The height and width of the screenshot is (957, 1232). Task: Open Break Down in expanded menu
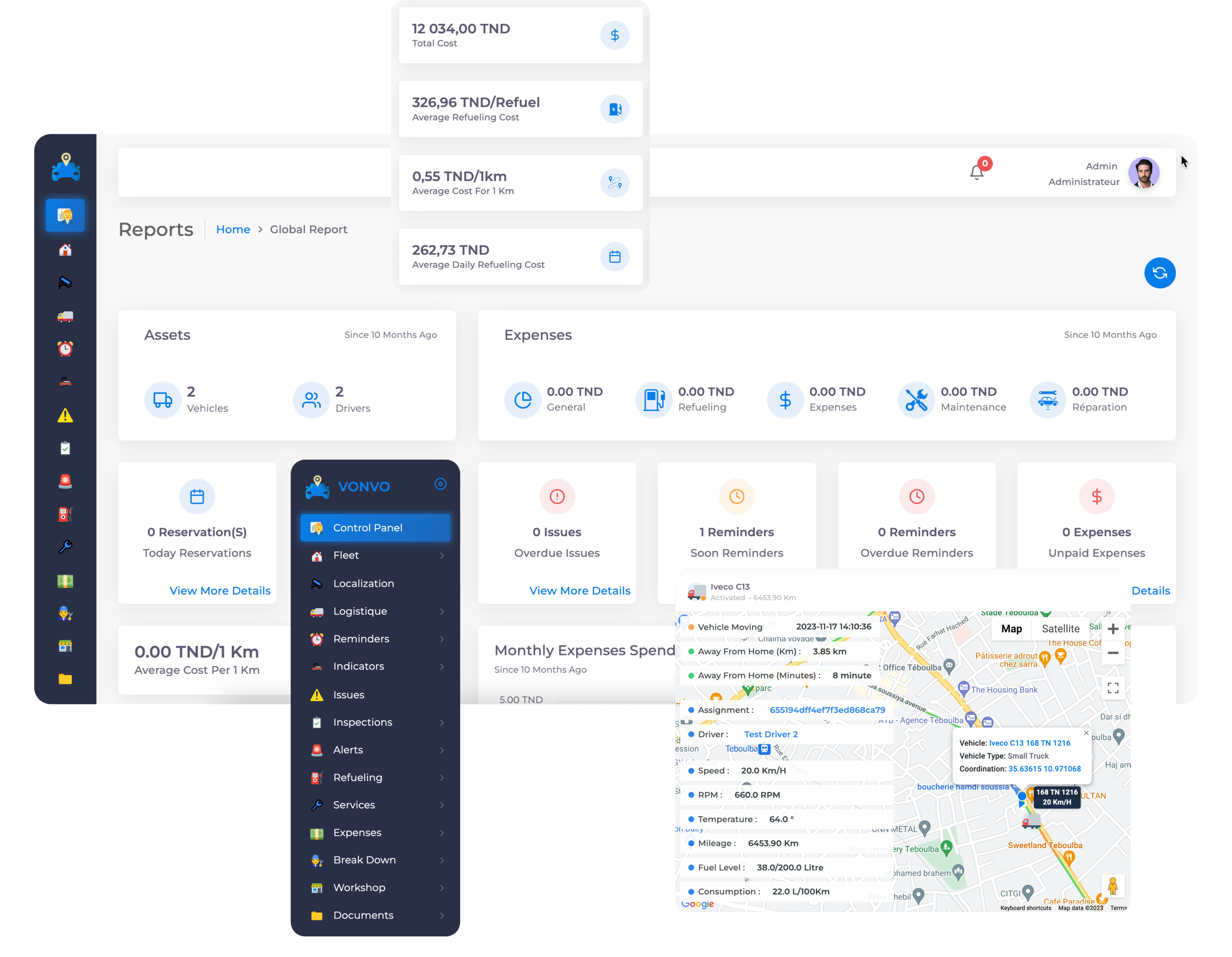375,860
